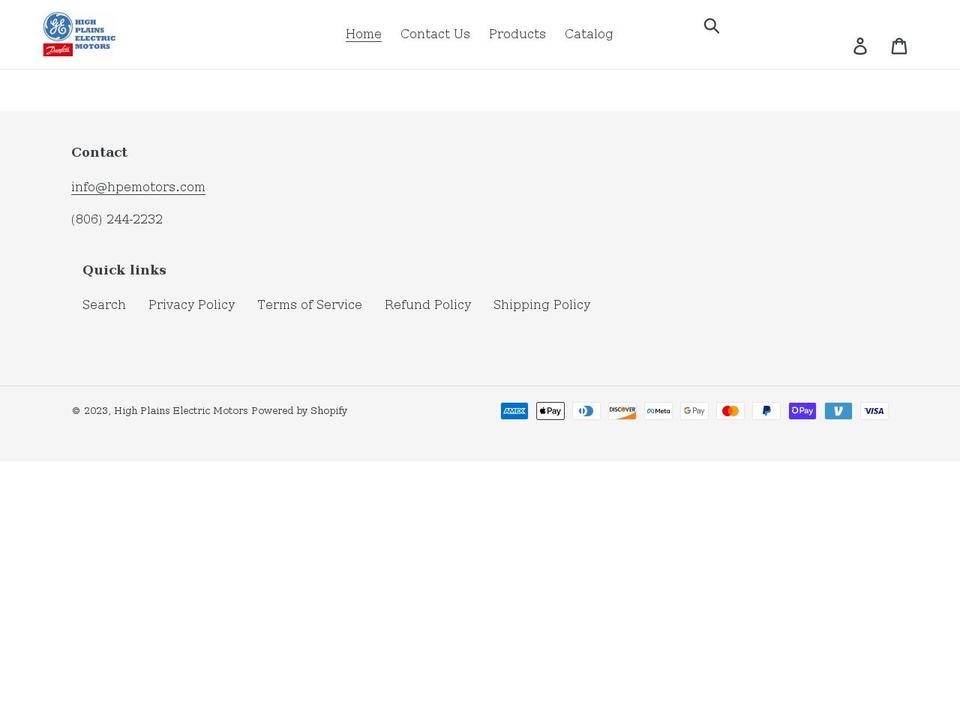The width and height of the screenshot is (960, 720).
Task: Click the High Plains Electric Motors logo
Action: pos(80,34)
